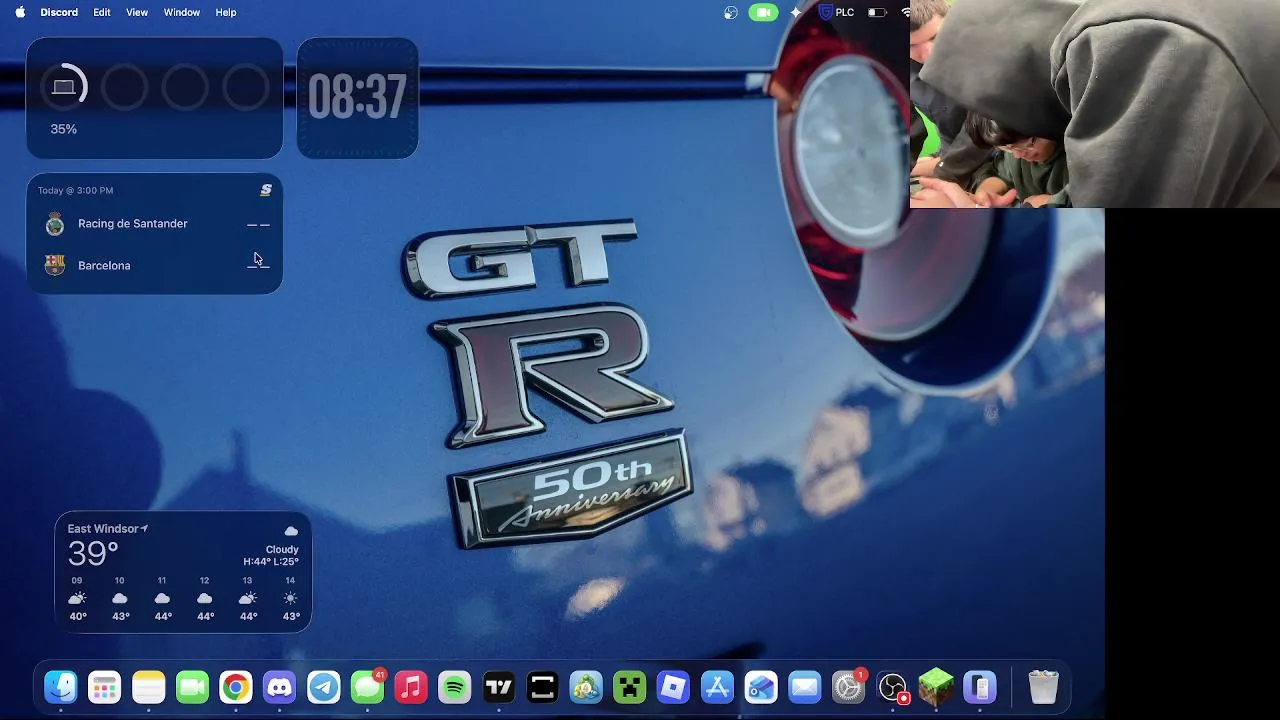Open Finder from the dock

coord(61,687)
